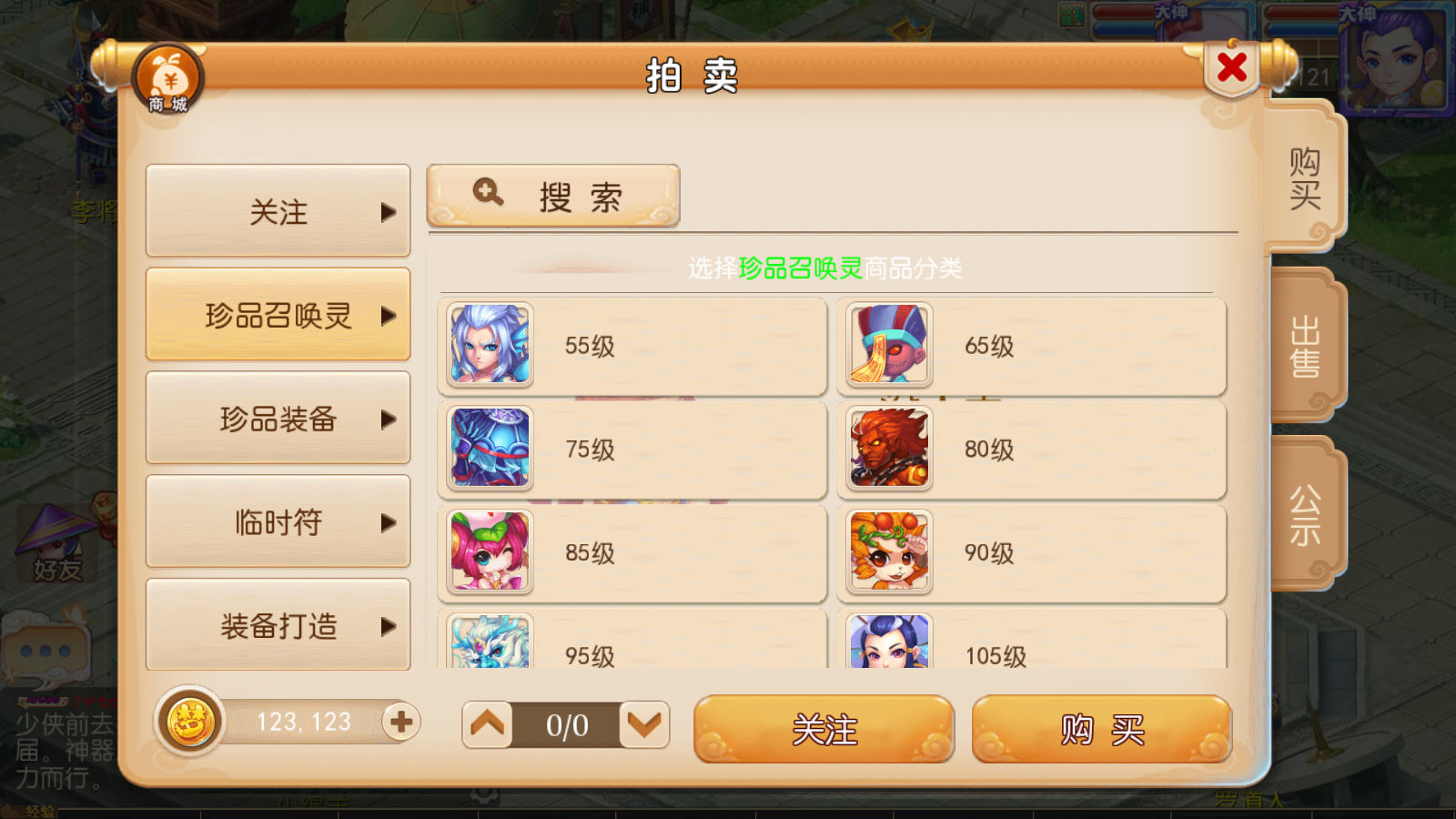Click the orange 购买 button
Viewport: 1456px width, 819px height.
click(x=1102, y=729)
